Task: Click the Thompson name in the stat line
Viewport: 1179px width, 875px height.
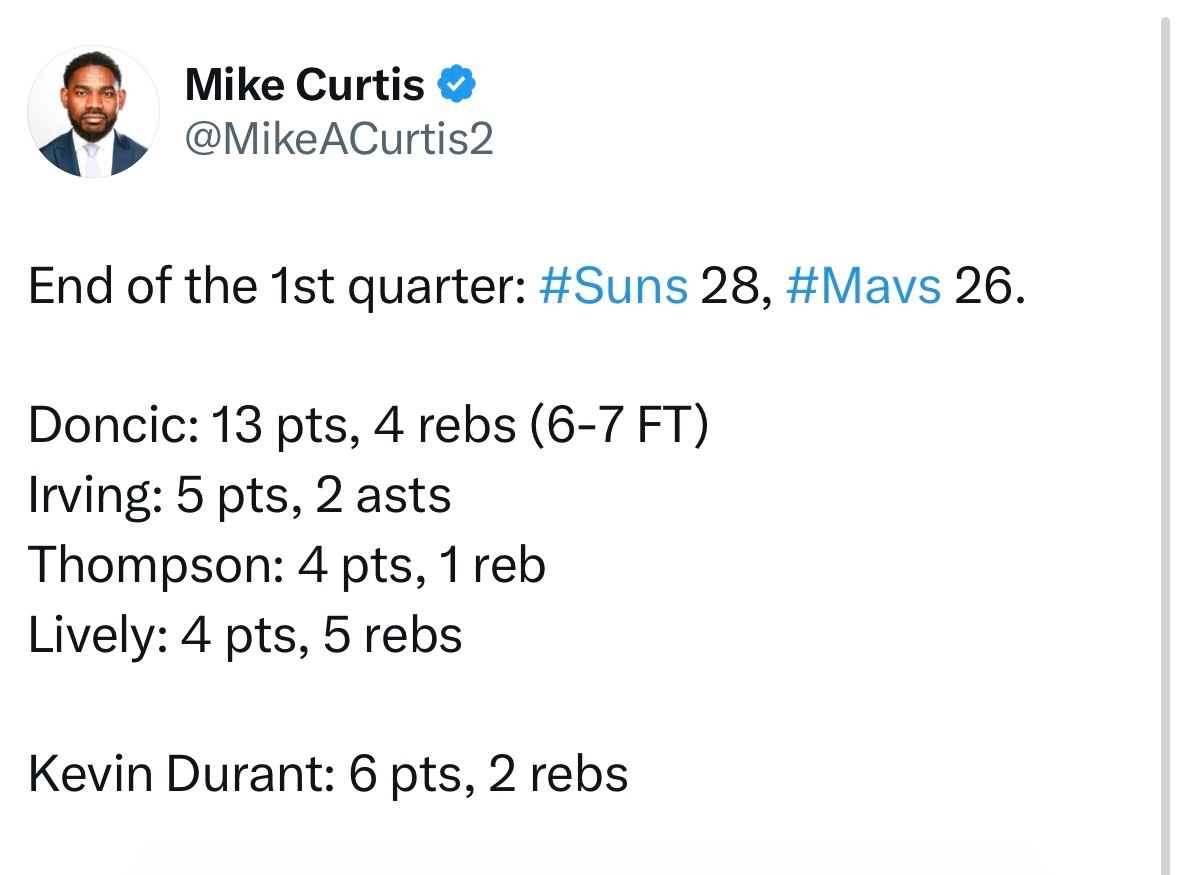Action: 156,566
